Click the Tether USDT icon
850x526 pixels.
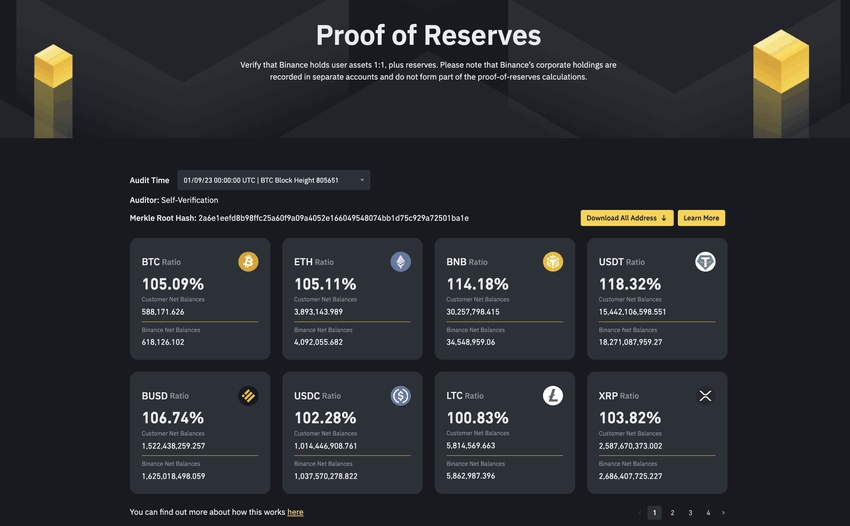pyautogui.click(x=705, y=262)
